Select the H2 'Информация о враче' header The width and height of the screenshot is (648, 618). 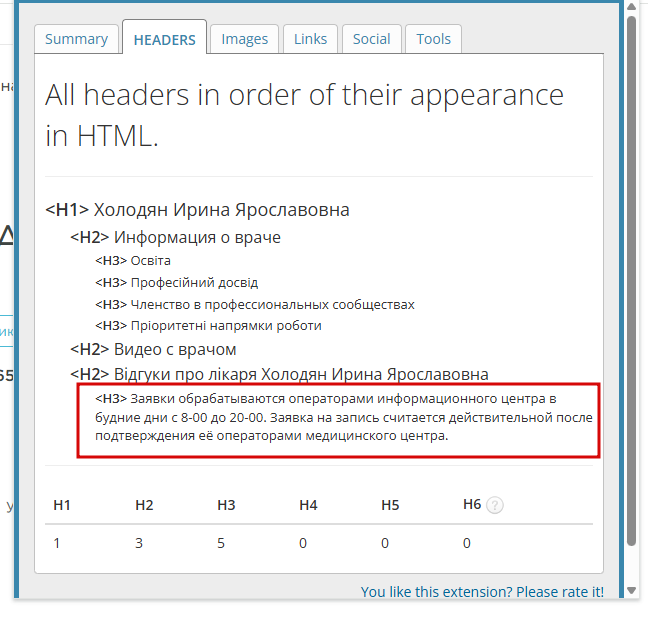176,237
